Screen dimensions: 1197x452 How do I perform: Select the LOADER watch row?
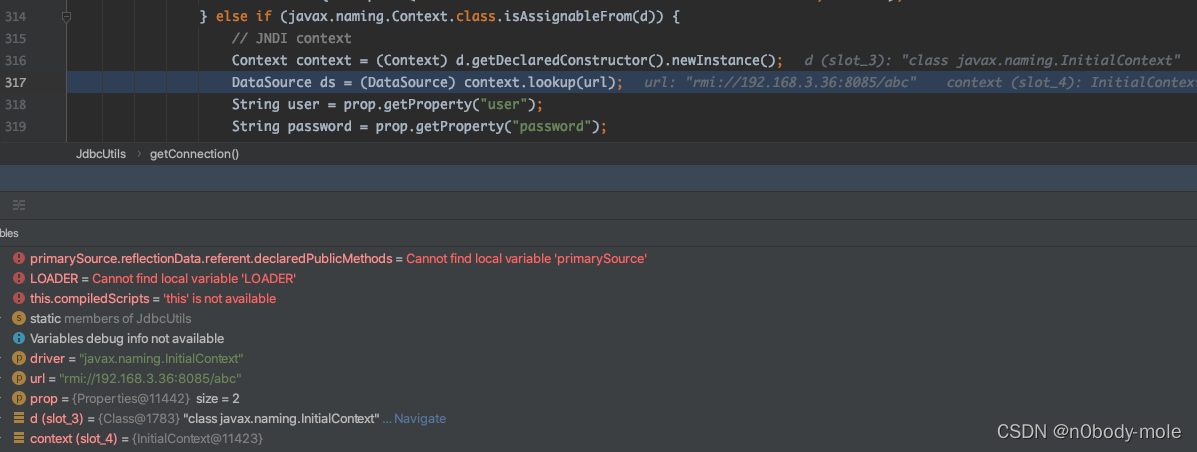coord(598,279)
